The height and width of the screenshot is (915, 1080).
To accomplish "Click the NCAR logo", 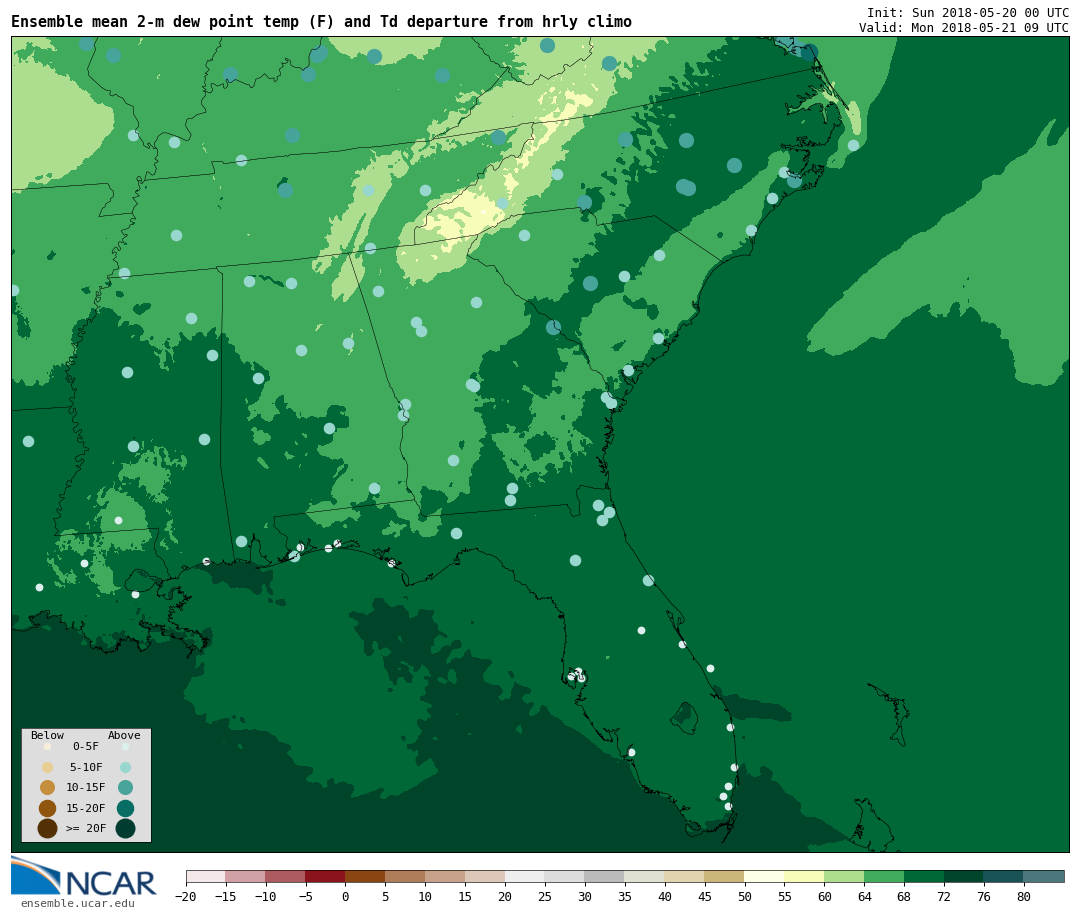I will coord(84,876).
